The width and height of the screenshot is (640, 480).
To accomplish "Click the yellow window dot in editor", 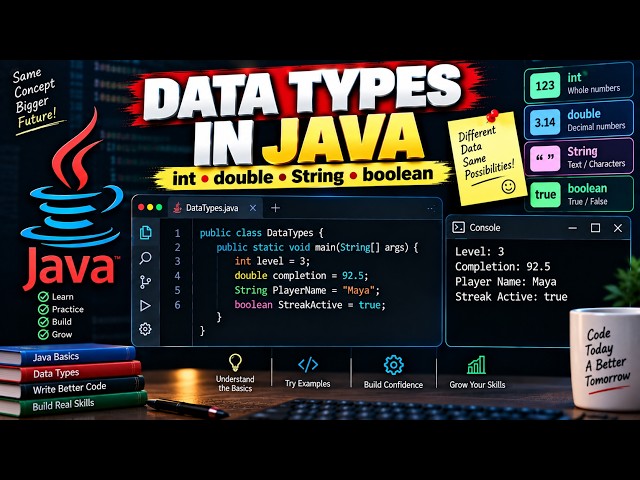I will pyautogui.click(x=150, y=207).
